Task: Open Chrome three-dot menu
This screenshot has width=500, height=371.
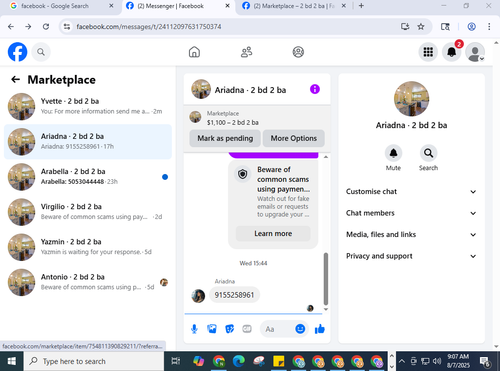Action: [x=489, y=27]
